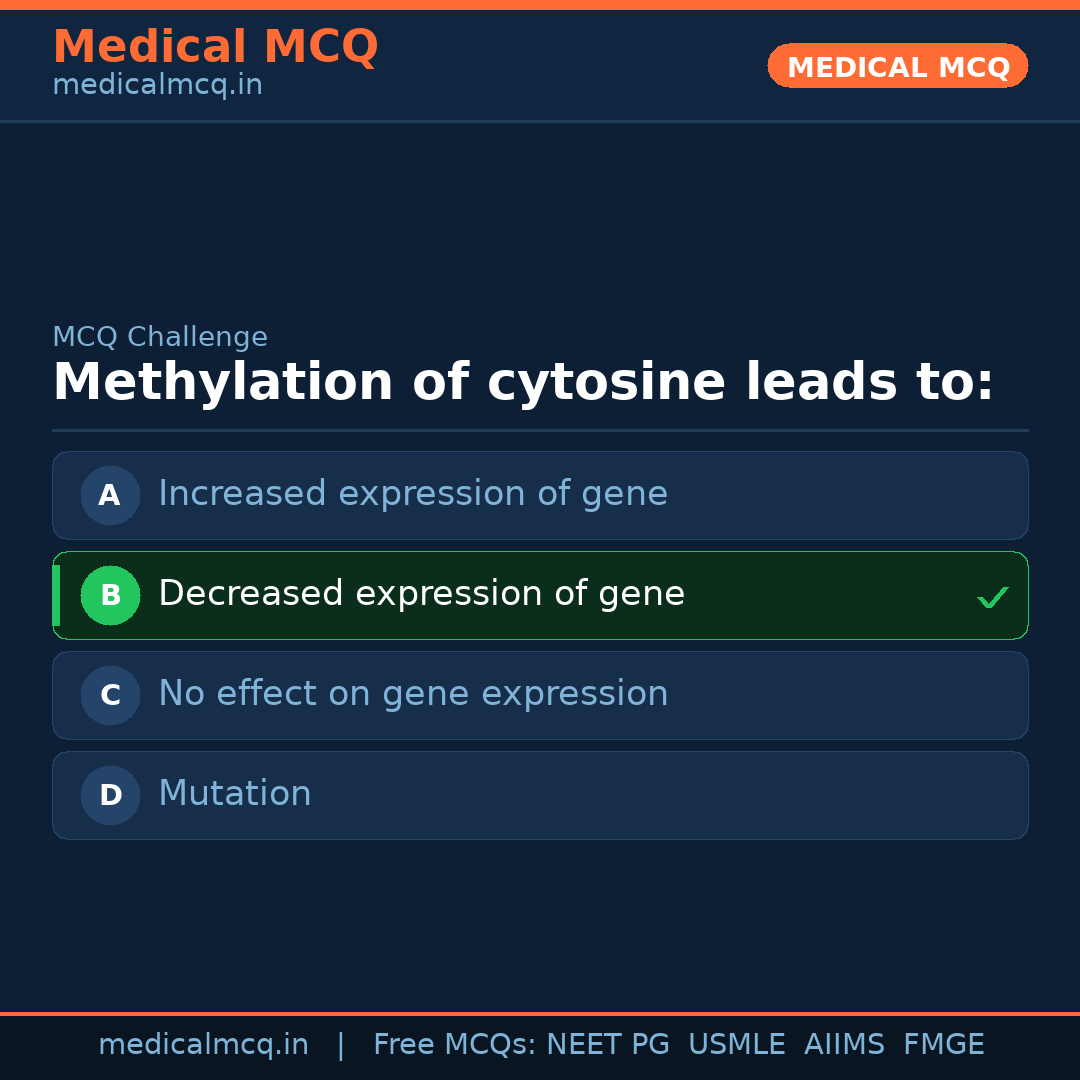Click the 'MCQ Challenge' label
This screenshot has height=1080, width=1080.
pyautogui.click(x=160, y=337)
